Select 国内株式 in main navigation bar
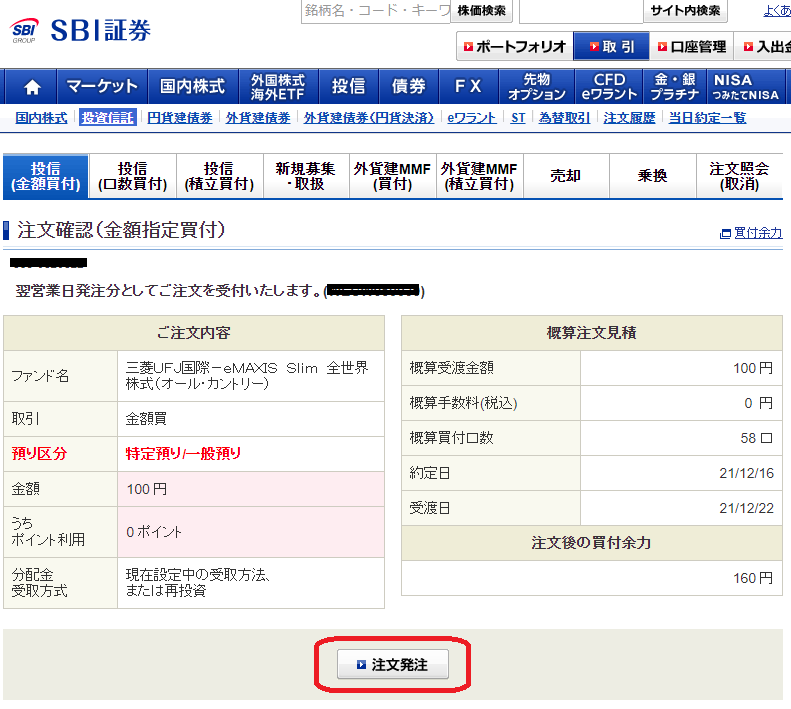 (193, 87)
